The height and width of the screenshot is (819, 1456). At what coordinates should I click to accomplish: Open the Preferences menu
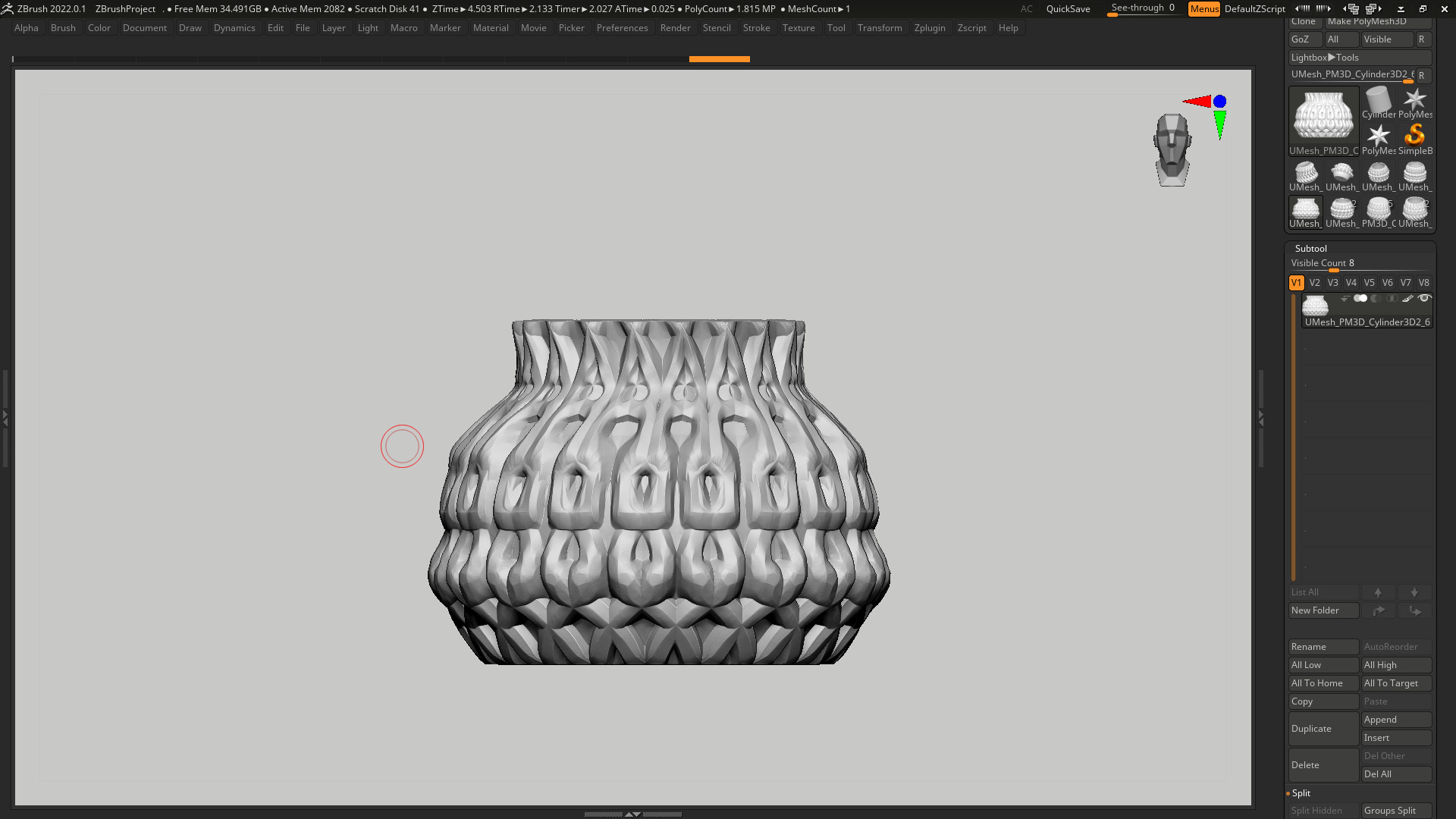tap(622, 28)
